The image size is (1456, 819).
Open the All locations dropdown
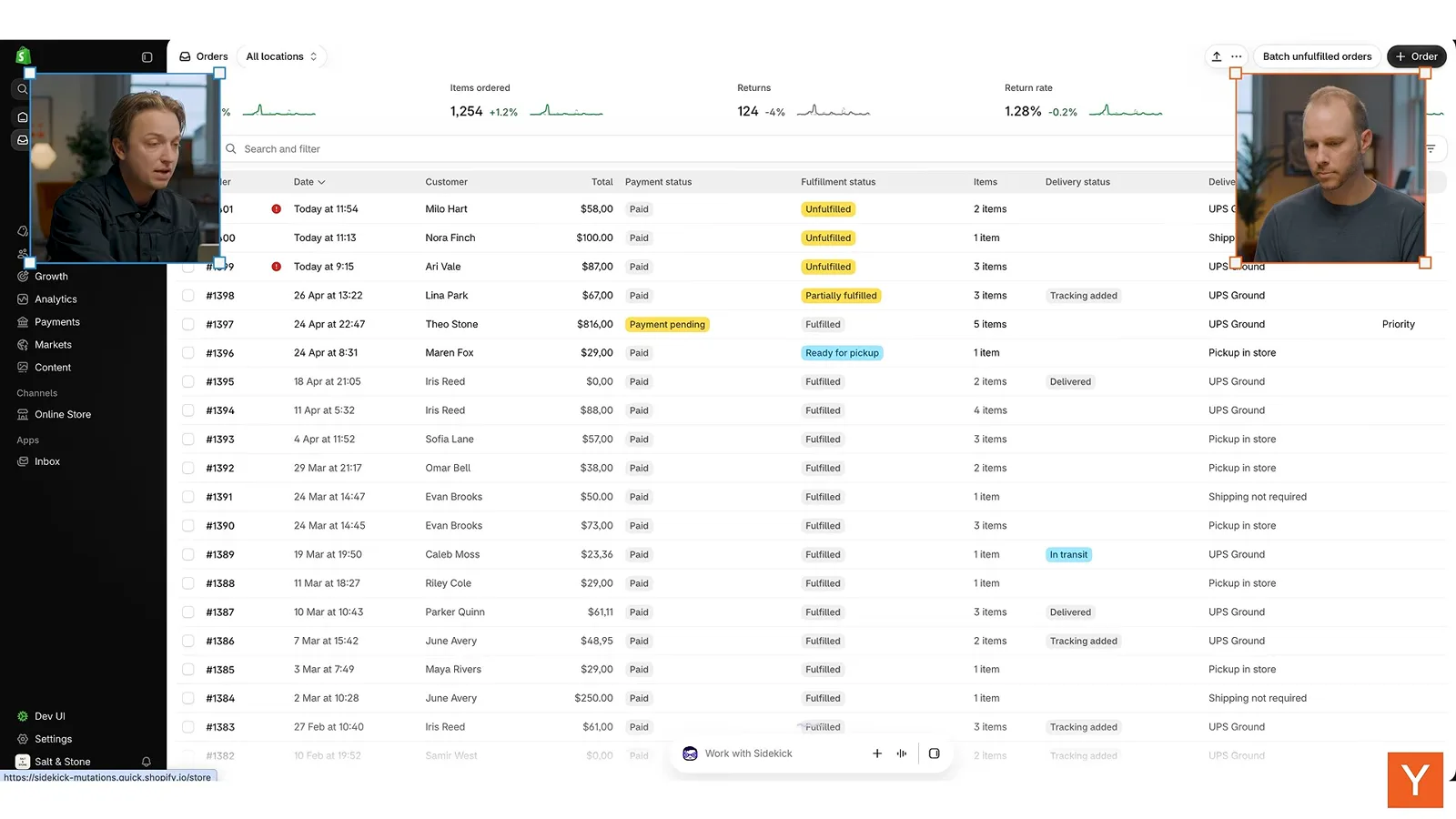pyautogui.click(x=282, y=56)
